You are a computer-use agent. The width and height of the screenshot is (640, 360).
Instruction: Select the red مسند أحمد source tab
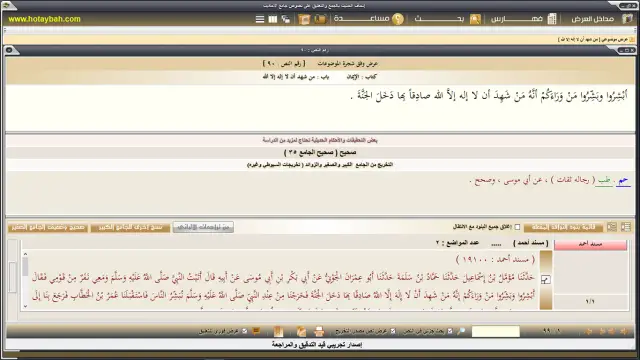click(590, 244)
